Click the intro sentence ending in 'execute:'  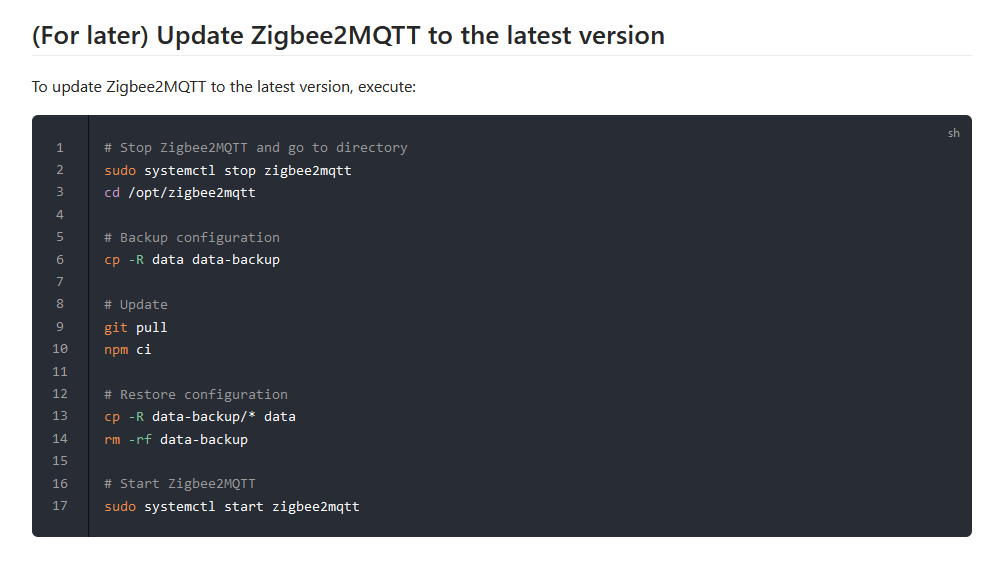point(224,87)
